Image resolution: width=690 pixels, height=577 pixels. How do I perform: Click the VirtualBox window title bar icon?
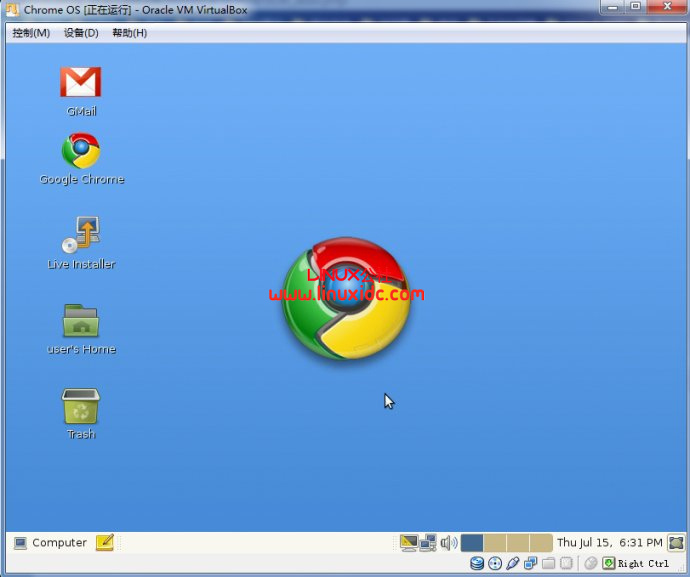coord(12,10)
